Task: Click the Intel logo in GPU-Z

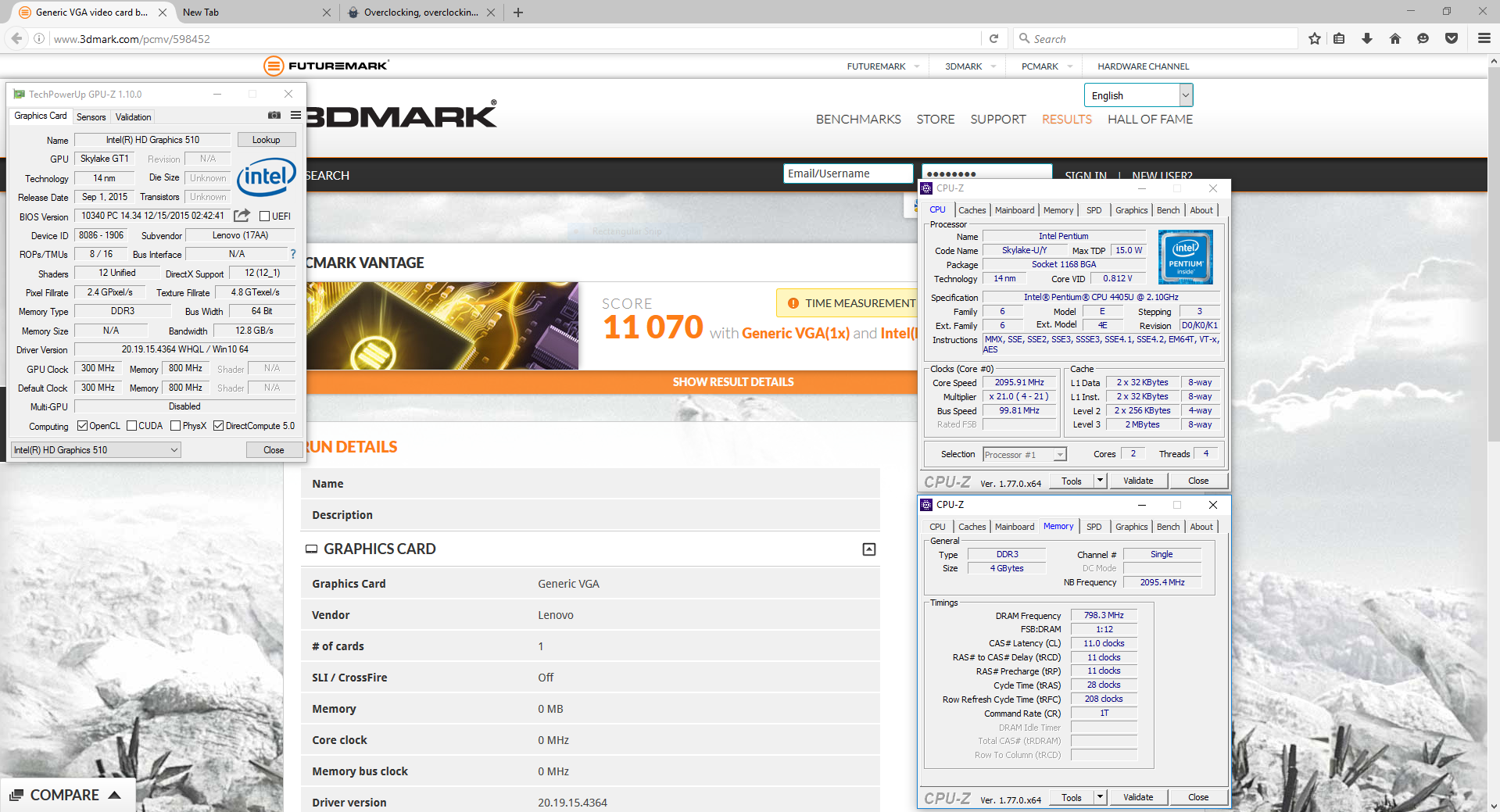Action: click(267, 177)
